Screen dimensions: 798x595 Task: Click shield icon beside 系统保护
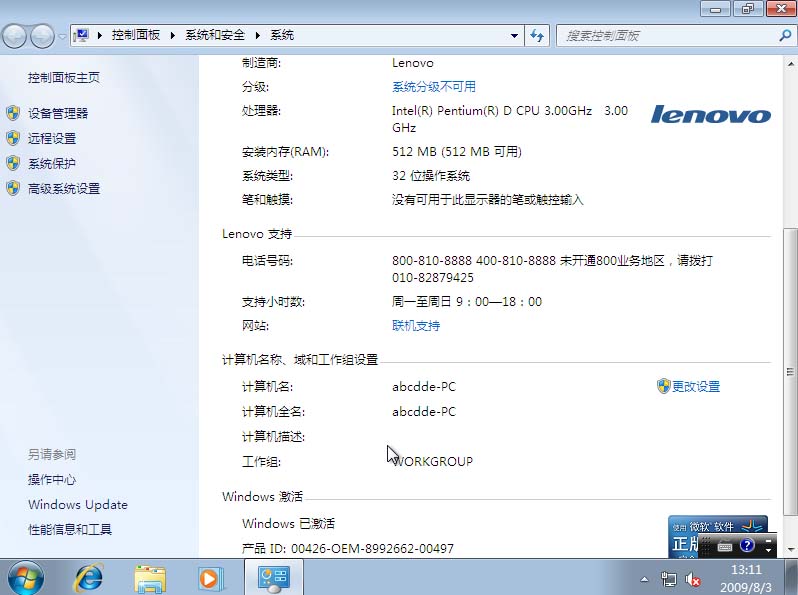click(x=13, y=163)
